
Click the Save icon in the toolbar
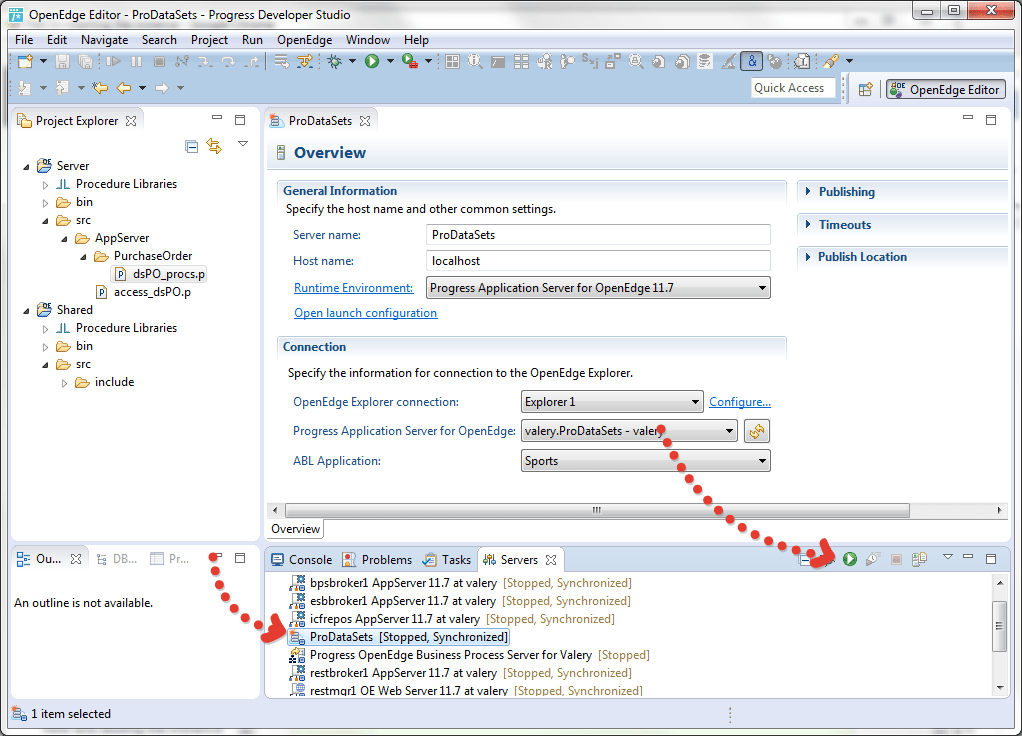(62, 62)
